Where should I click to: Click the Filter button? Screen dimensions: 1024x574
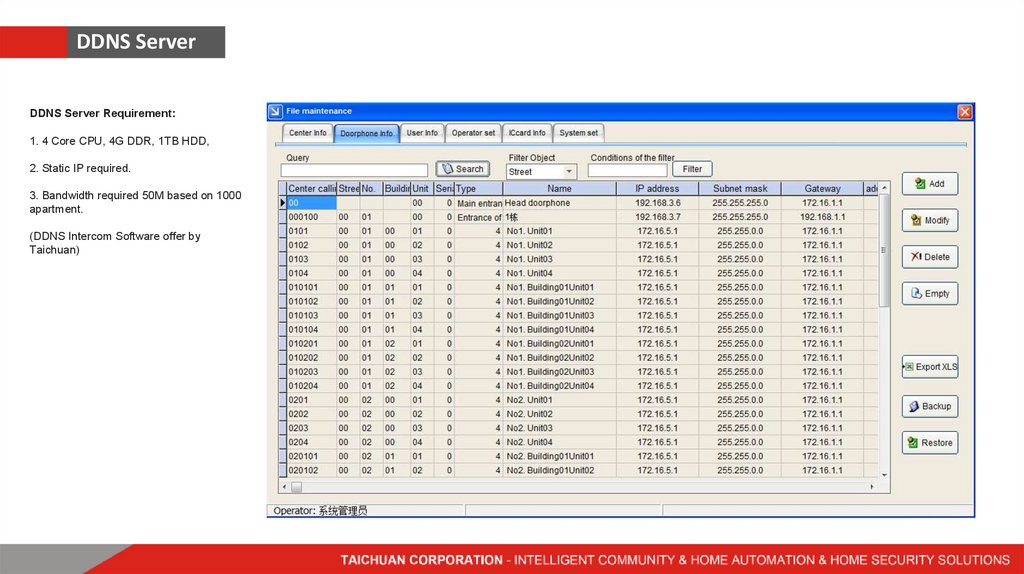(692, 170)
